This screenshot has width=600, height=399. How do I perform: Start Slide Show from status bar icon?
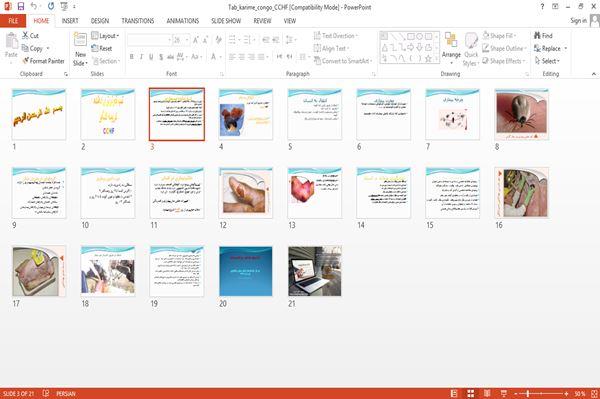pos(504,393)
